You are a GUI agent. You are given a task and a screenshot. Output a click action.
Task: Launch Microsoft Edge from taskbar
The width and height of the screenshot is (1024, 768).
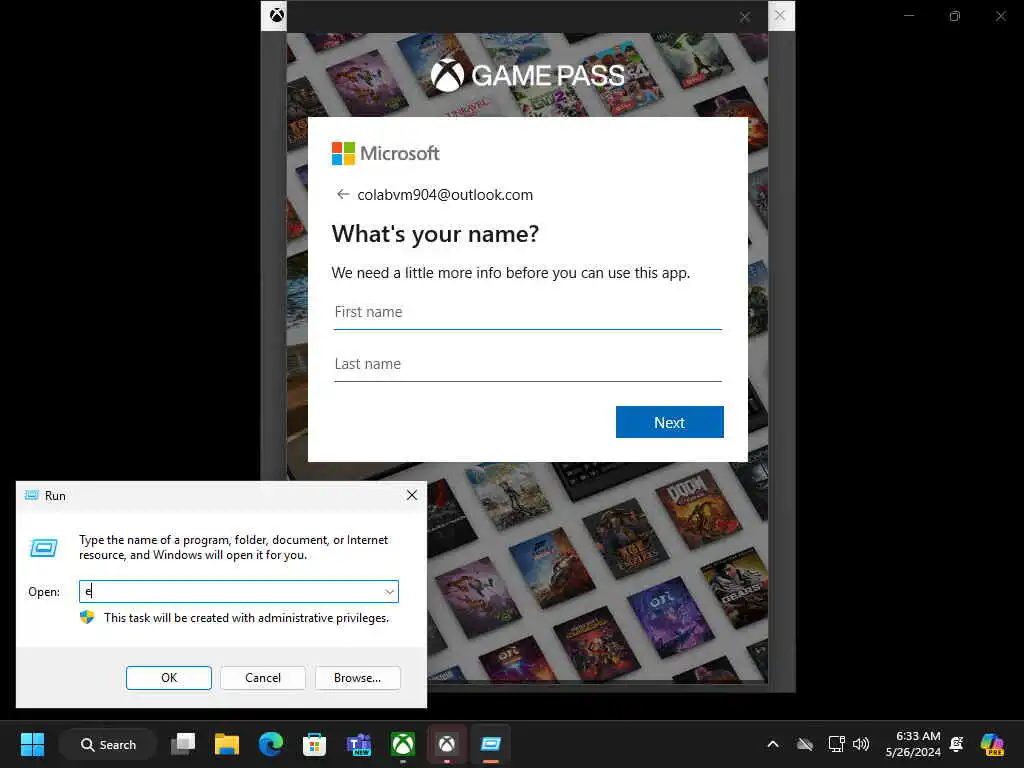click(x=270, y=744)
